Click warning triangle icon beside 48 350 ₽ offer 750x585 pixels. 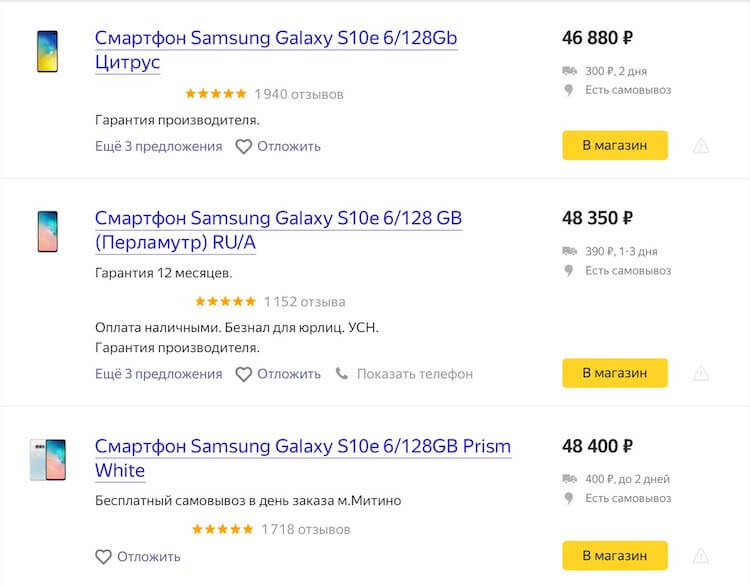pyautogui.click(x=701, y=374)
